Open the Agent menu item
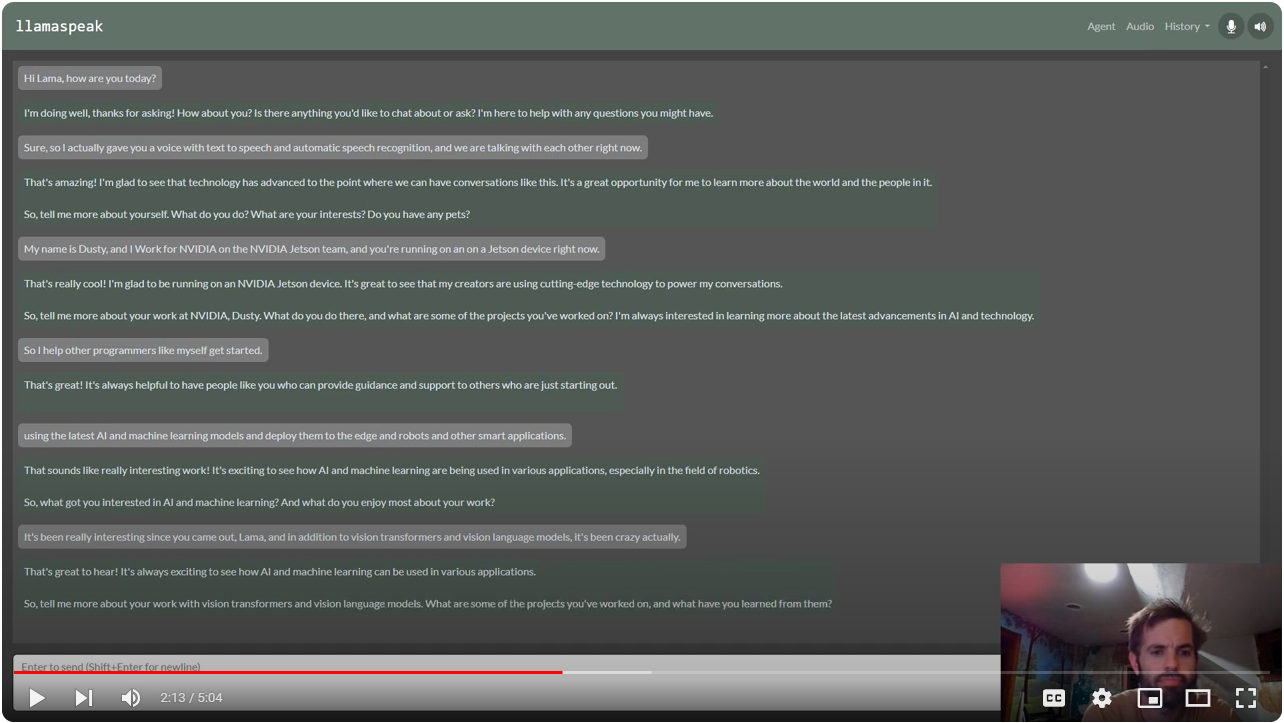Viewport: 1284px width, 723px height. pyautogui.click(x=1101, y=27)
